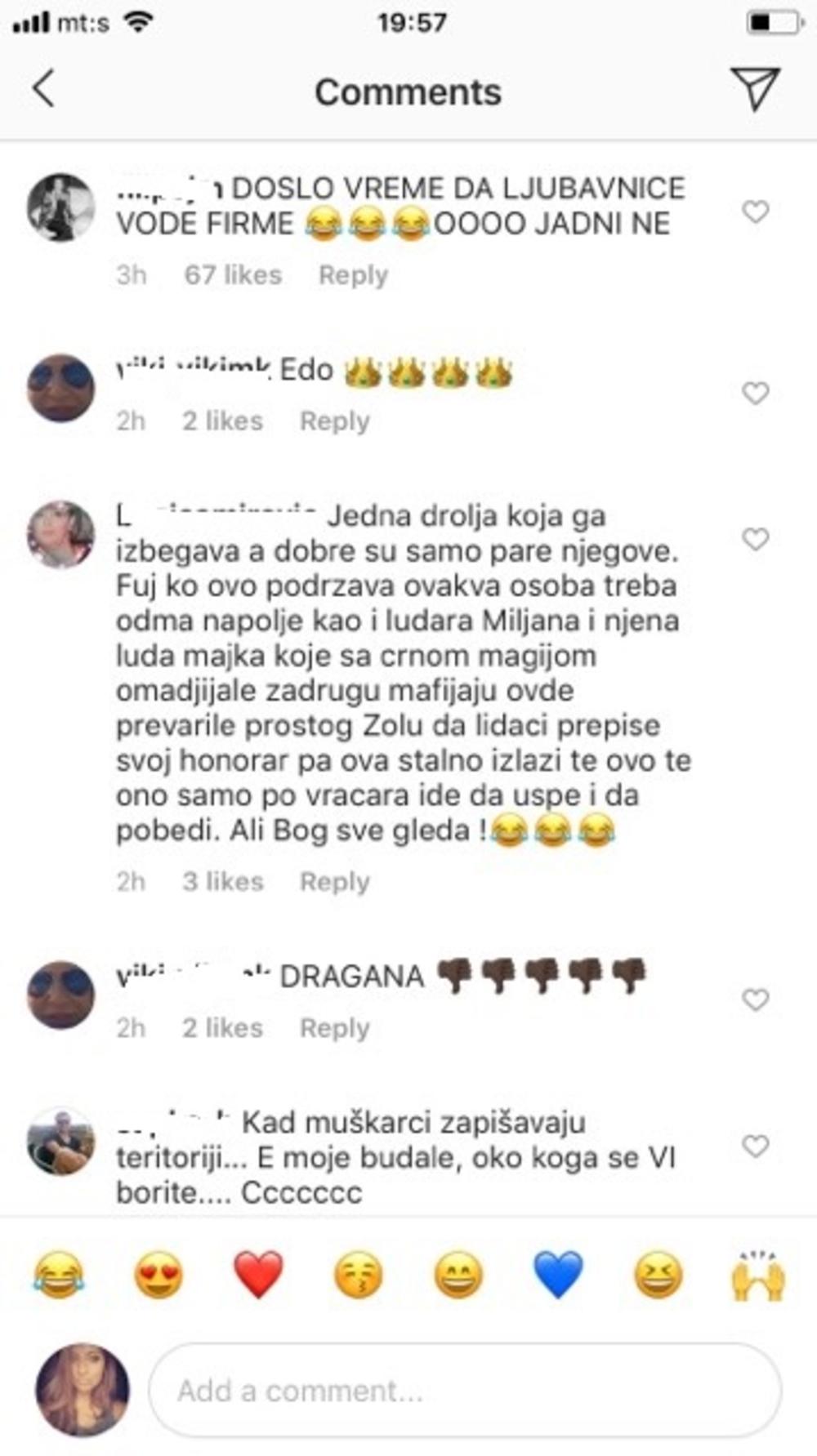
Task: Focus the Add a comment field
Action: [465, 1390]
